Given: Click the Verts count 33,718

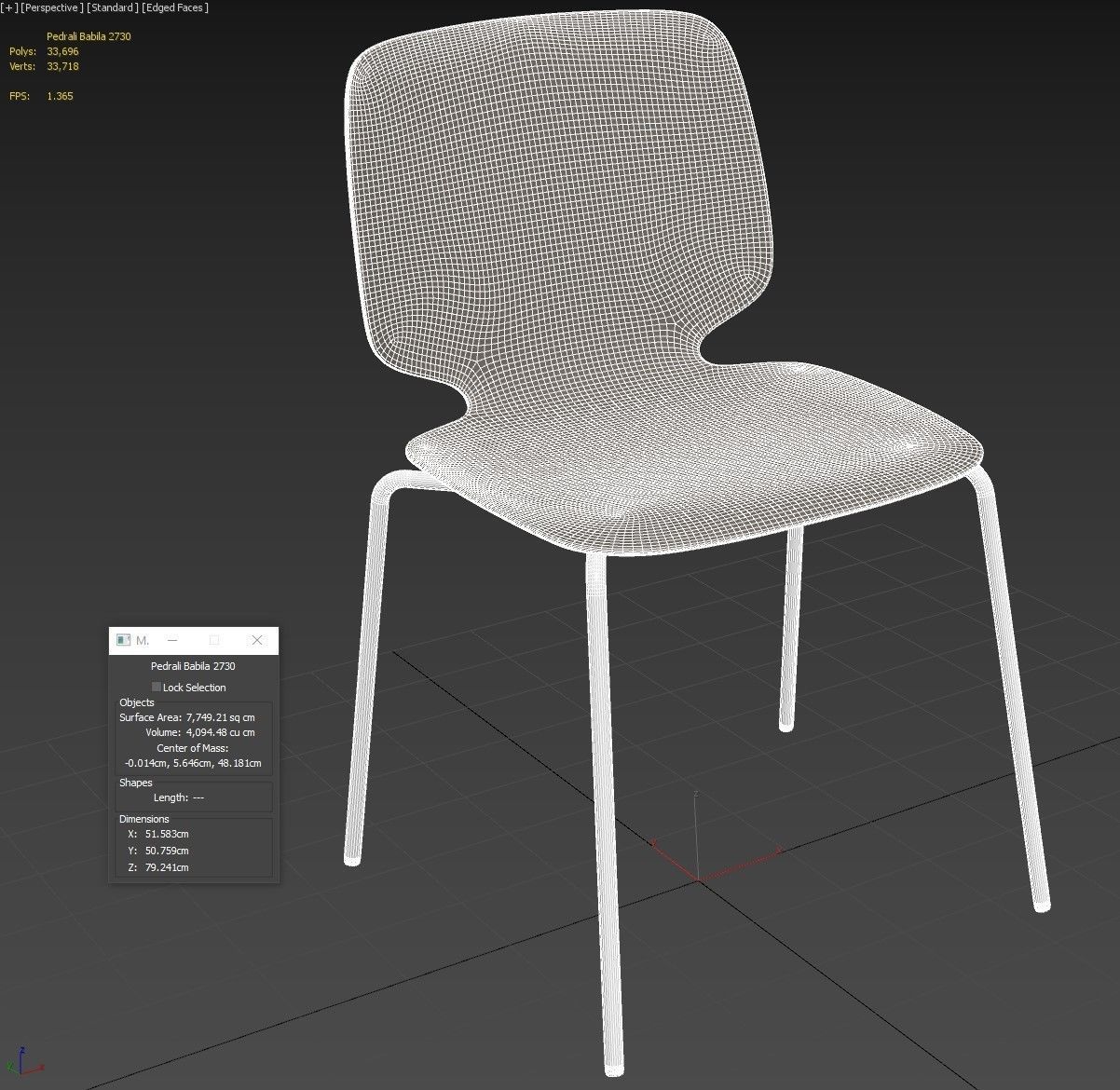Looking at the screenshot, I should pyautogui.click(x=62, y=66).
